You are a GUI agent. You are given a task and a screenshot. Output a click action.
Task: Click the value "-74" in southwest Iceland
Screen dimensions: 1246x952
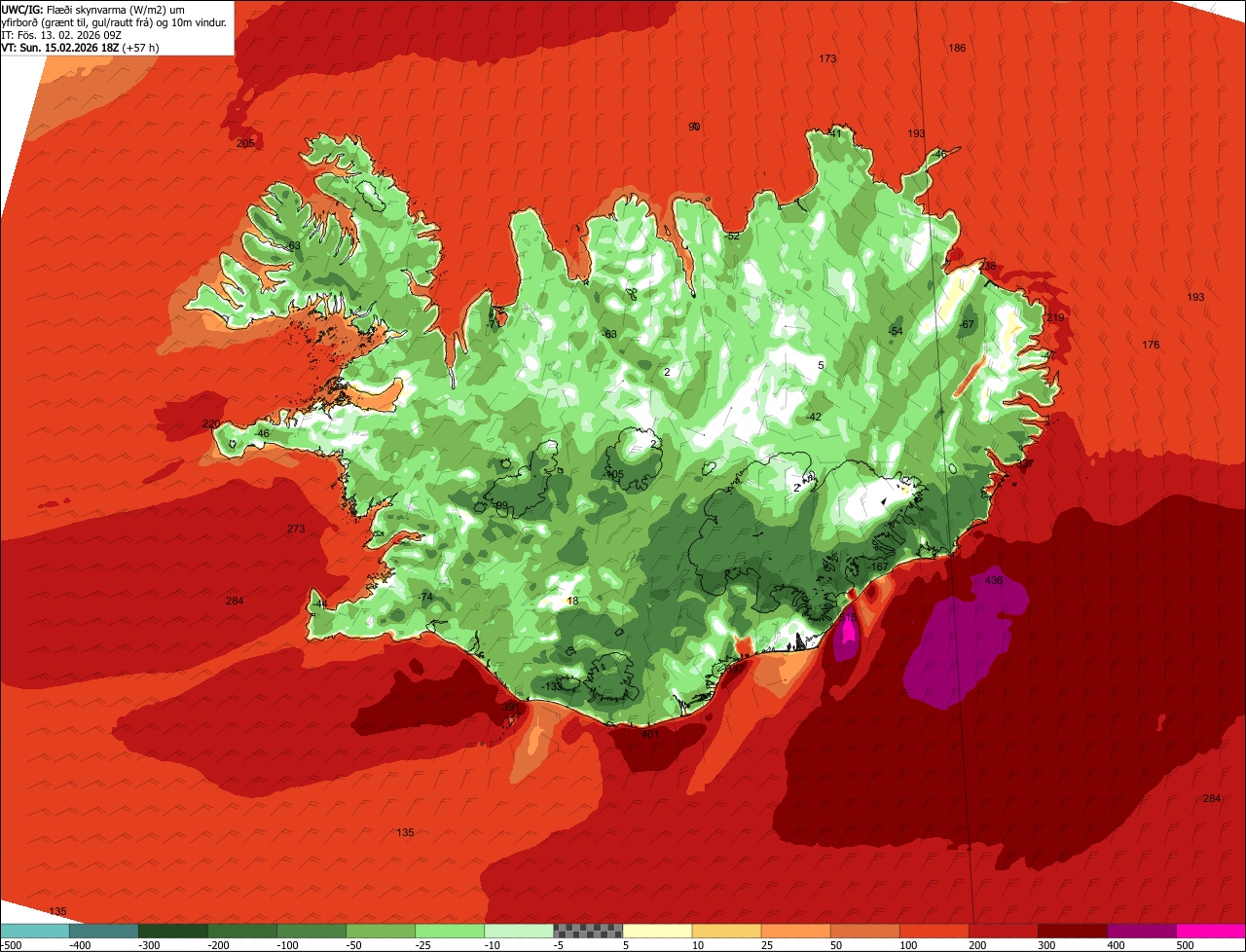tap(424, 597)
